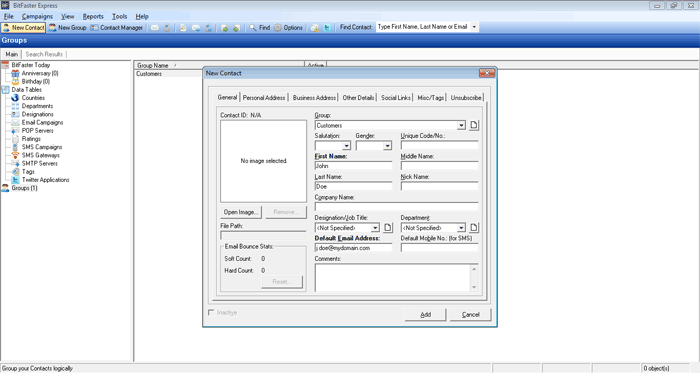Image resolution: width=700 pixels, height=373 pixels.
Task: Open the Gender dropdown
Action: point(387,146)
